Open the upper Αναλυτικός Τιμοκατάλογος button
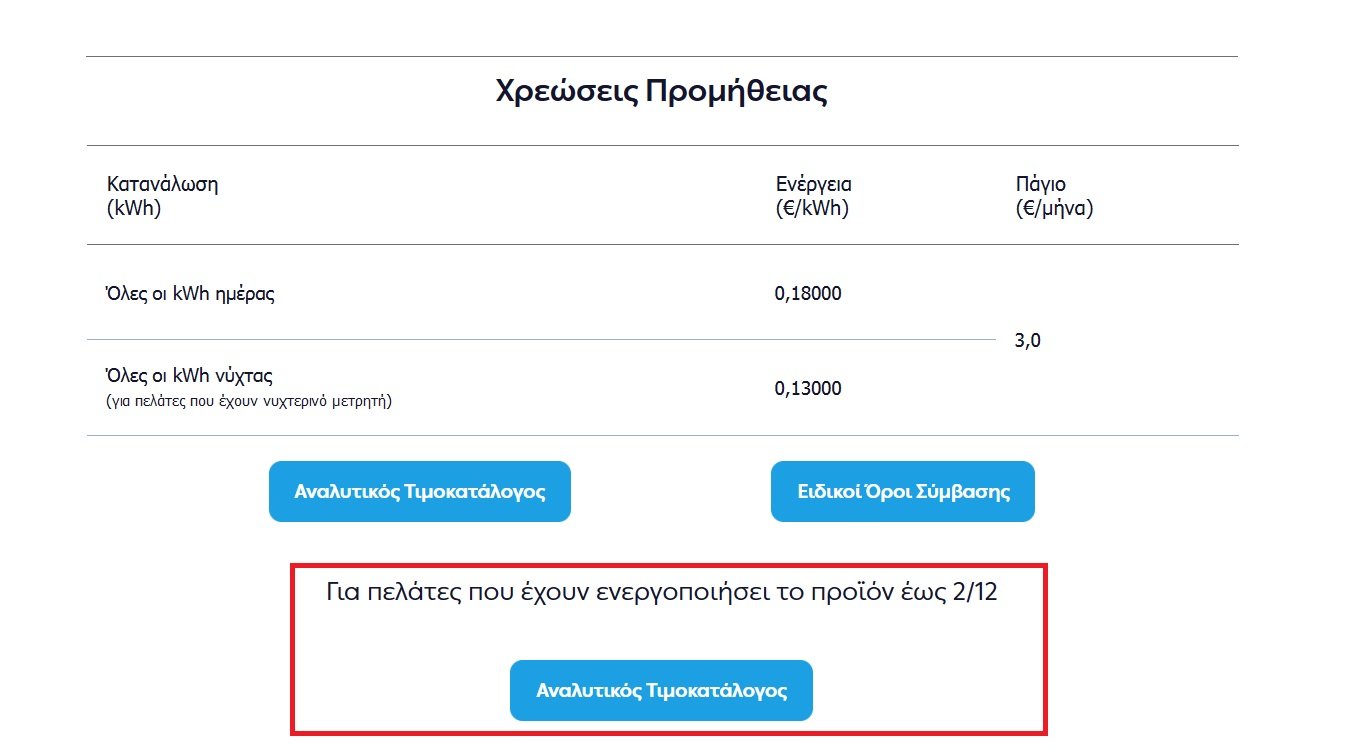 [419, 491]
